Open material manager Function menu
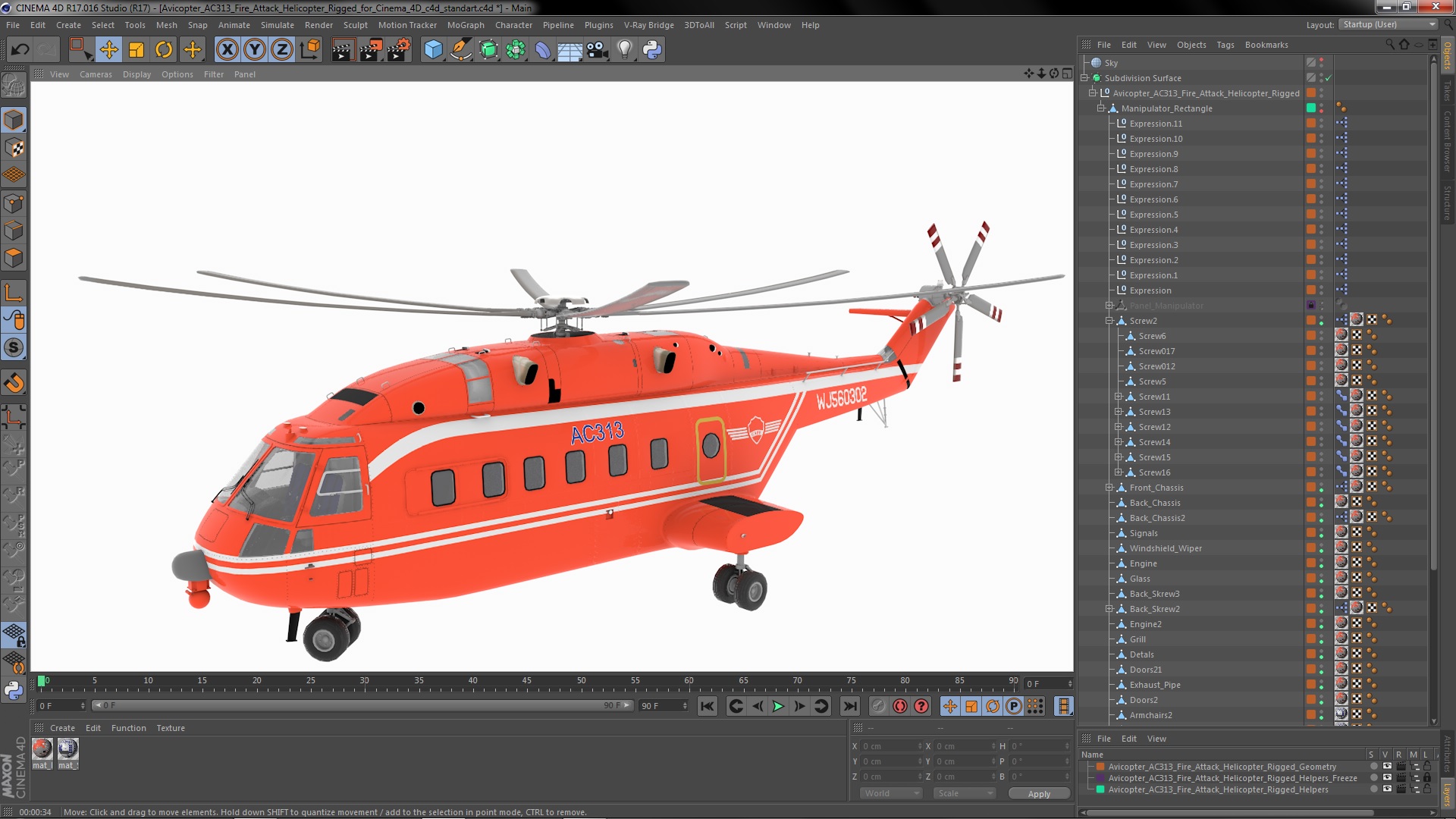Screen dimensions: 1456x819 pyautogui.click(x=128, y=728)
